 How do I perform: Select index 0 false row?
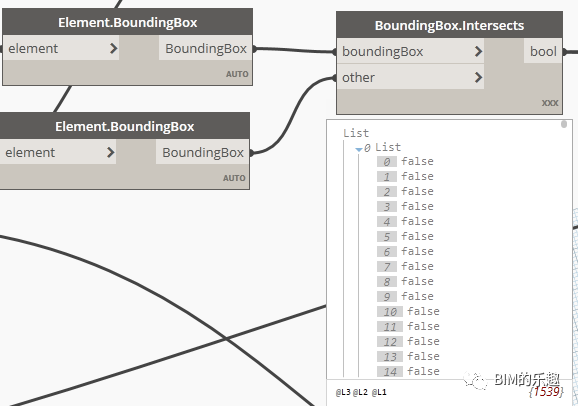(x=405, y=162)
